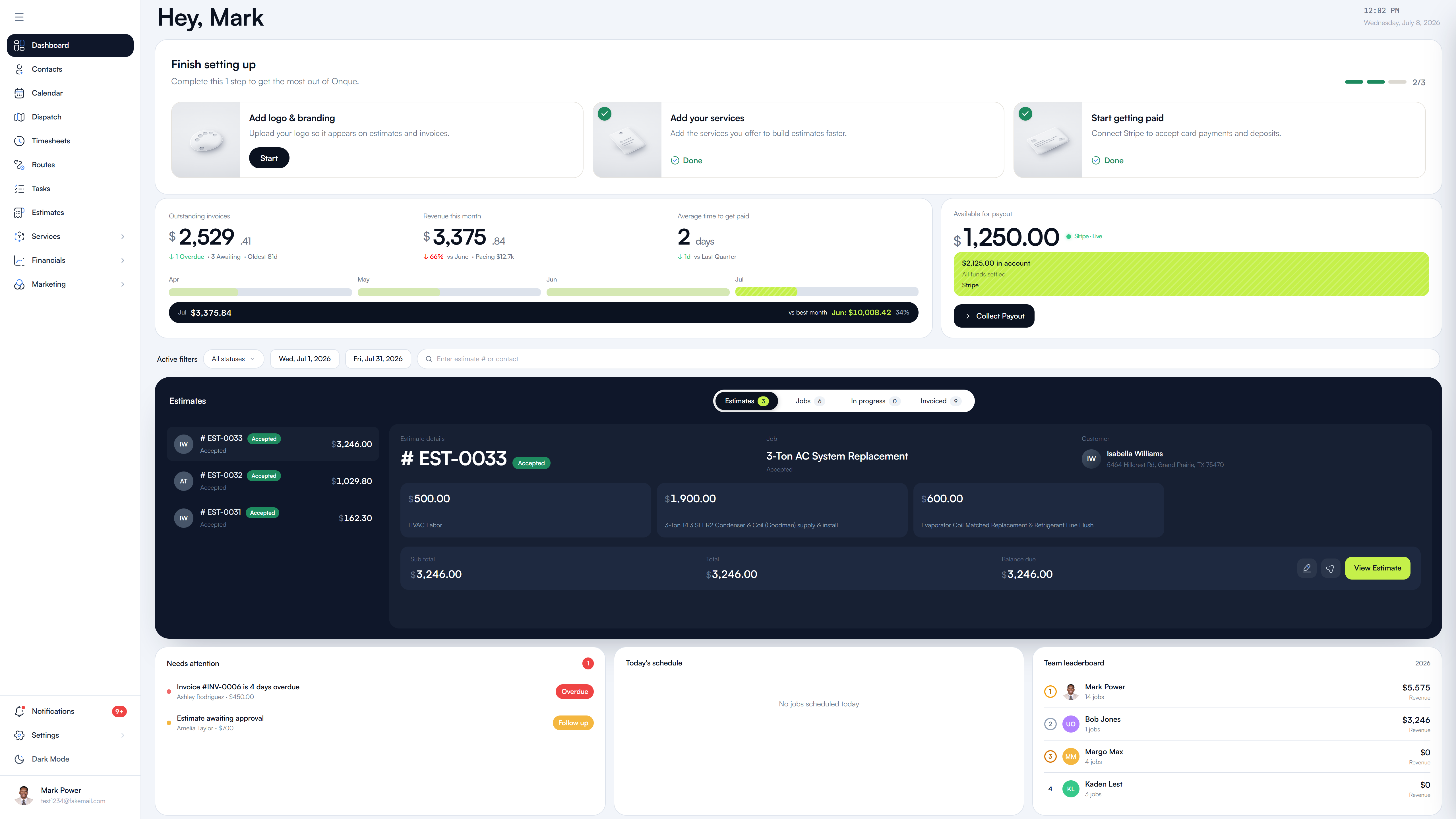This screenshot has height=819, width=1456.
Task: Click the $2,125.00 in account green card
Action: (x=1191, y=274)
